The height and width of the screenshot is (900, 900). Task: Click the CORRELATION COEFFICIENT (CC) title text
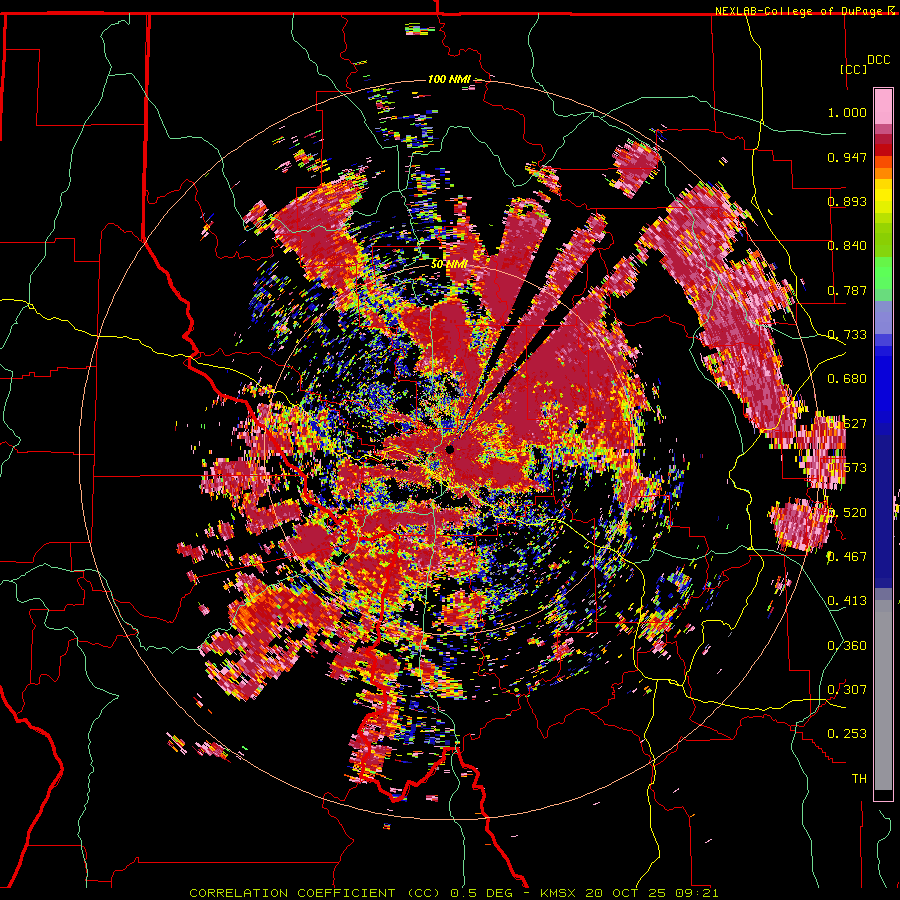314,893
